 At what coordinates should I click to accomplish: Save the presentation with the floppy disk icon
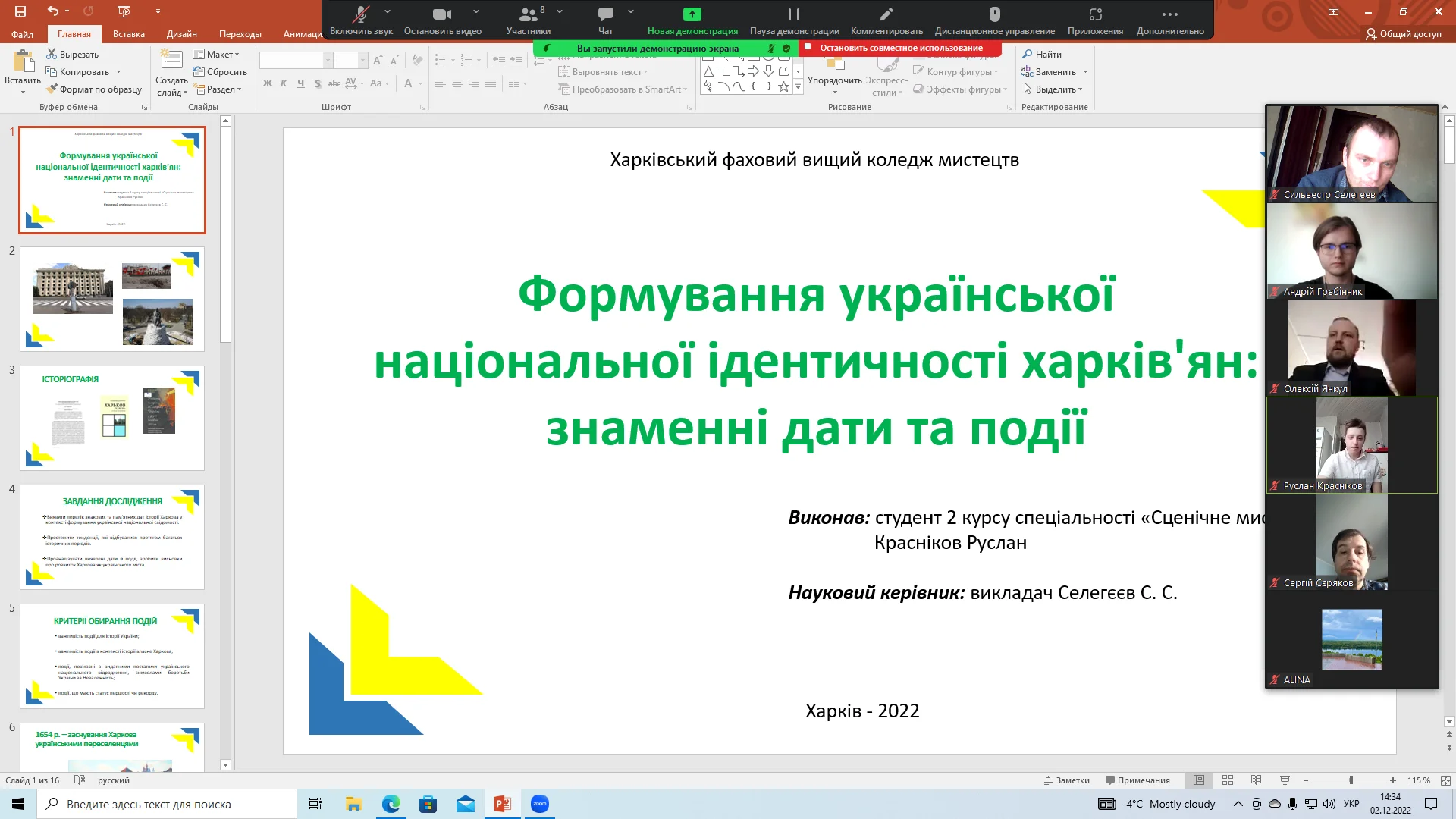click(x=20, y=11)
